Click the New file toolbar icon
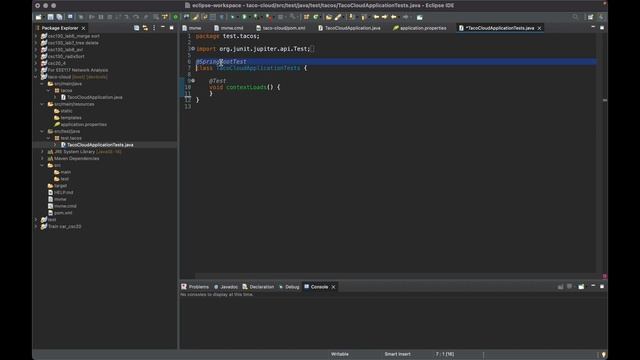 point(39,17)
